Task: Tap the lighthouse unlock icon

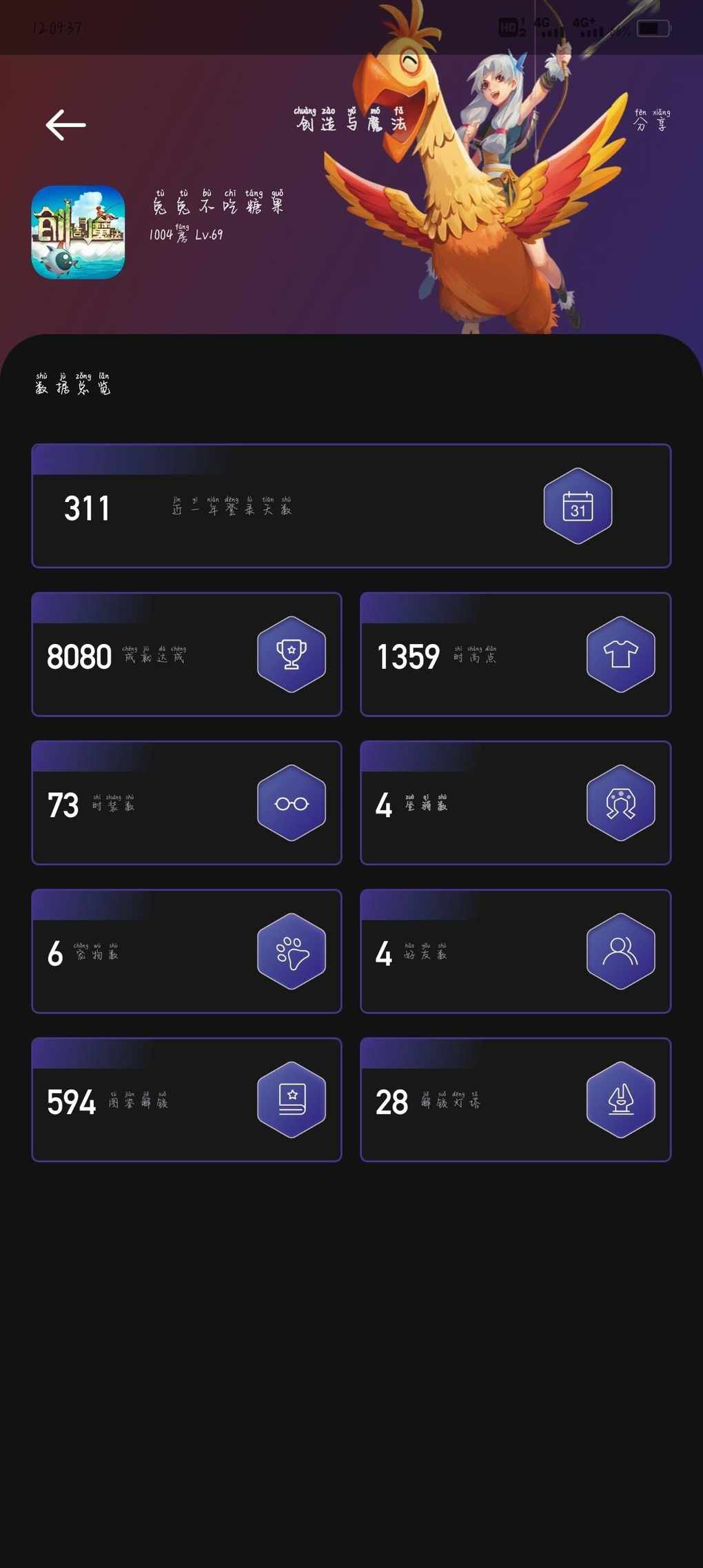Action: 620,1099
